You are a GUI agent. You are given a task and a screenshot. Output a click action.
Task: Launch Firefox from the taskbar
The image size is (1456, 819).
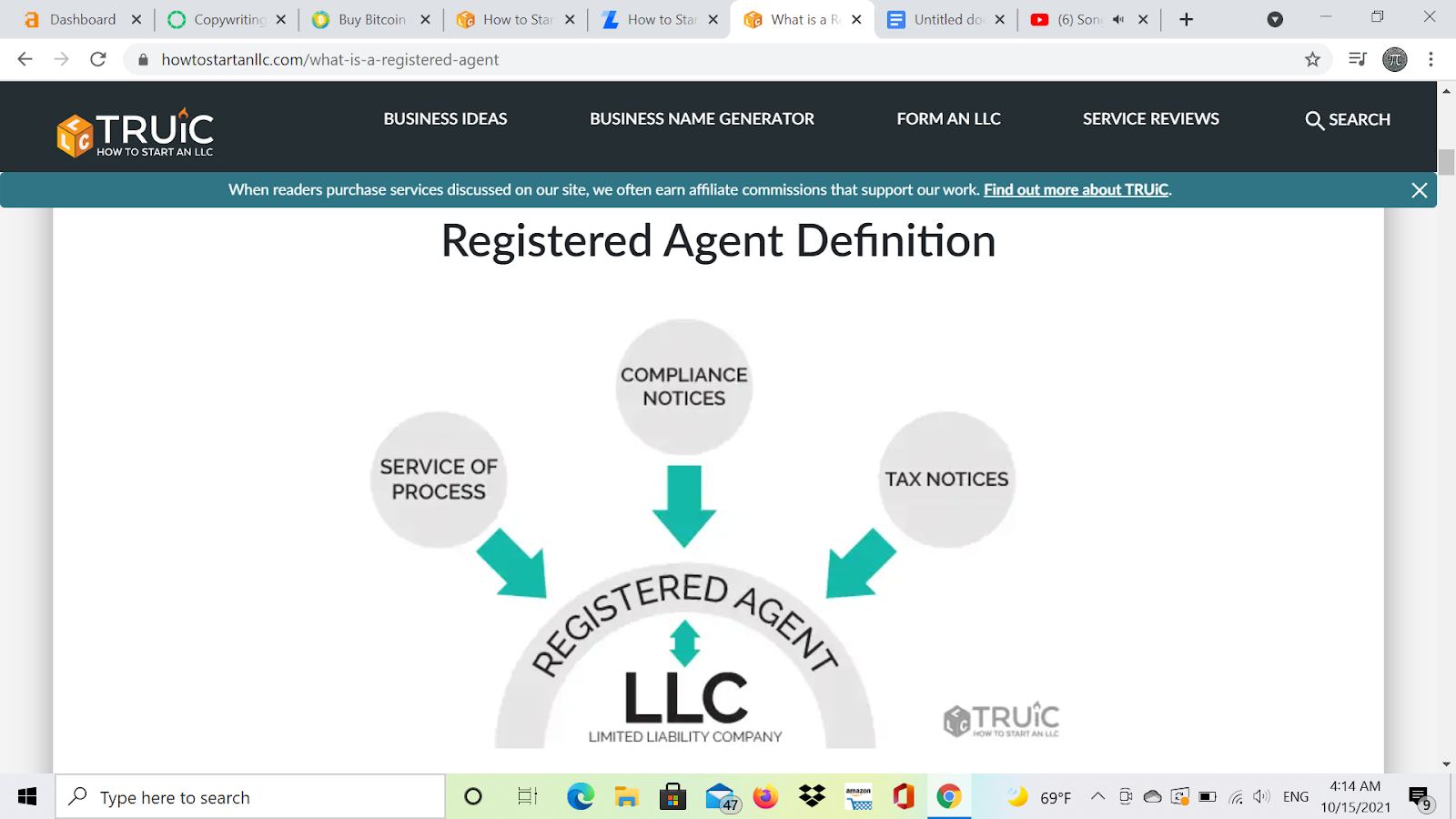[x=766, y=797]
